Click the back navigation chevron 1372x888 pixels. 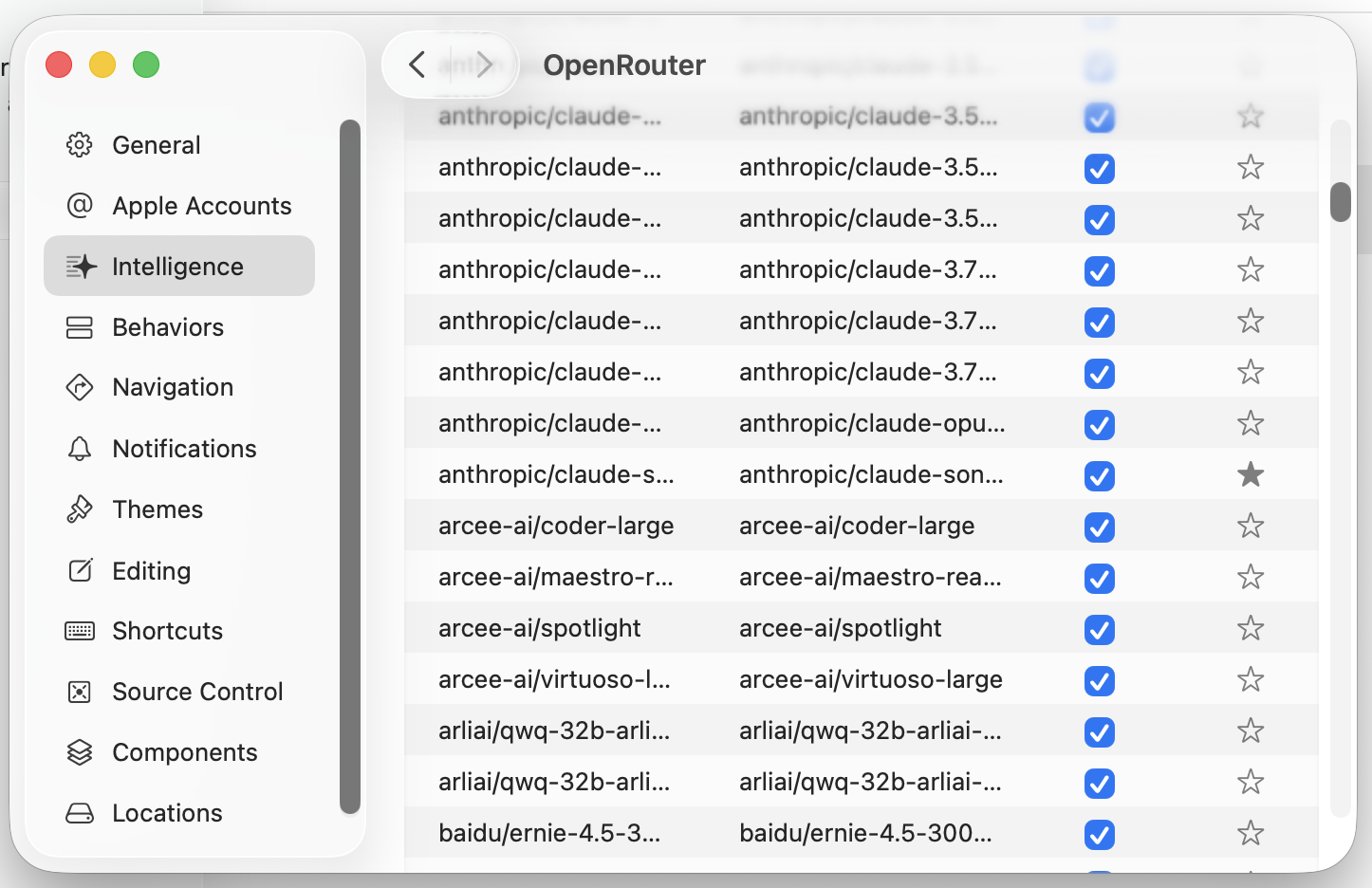coord(416,65)
